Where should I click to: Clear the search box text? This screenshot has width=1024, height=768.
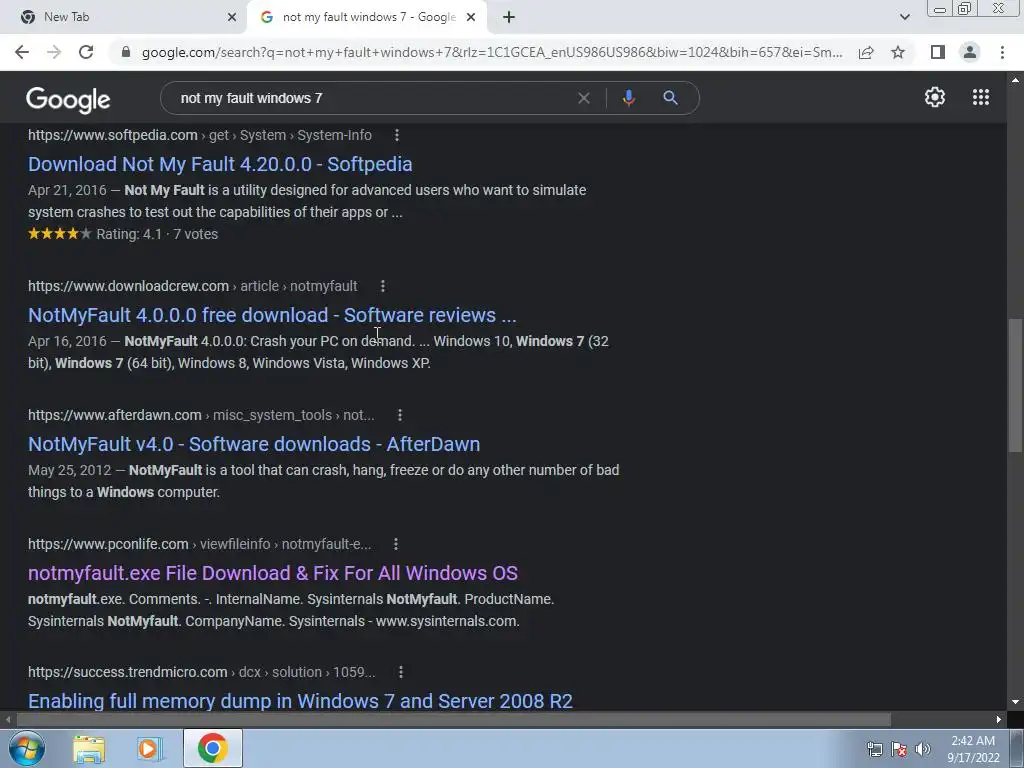584,98
